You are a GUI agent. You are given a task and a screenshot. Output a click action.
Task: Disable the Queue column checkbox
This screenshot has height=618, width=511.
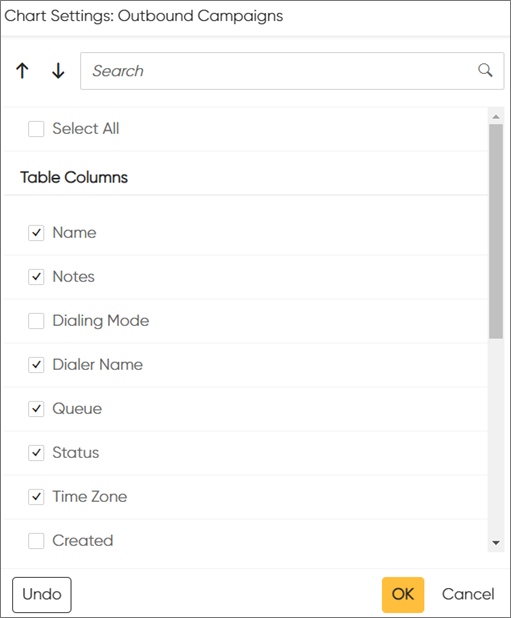(36, 409)
